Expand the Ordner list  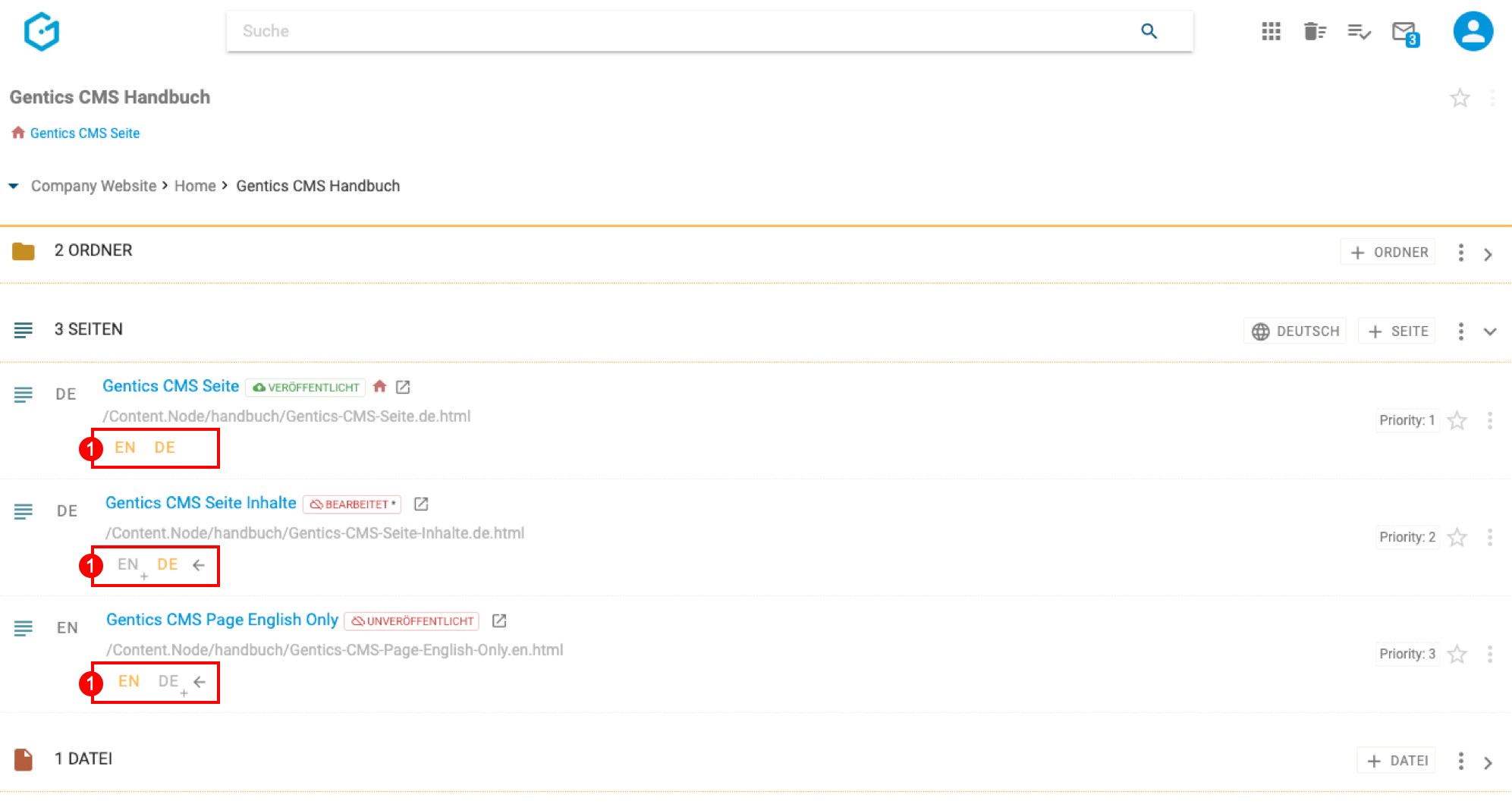tap(1488, 254)
